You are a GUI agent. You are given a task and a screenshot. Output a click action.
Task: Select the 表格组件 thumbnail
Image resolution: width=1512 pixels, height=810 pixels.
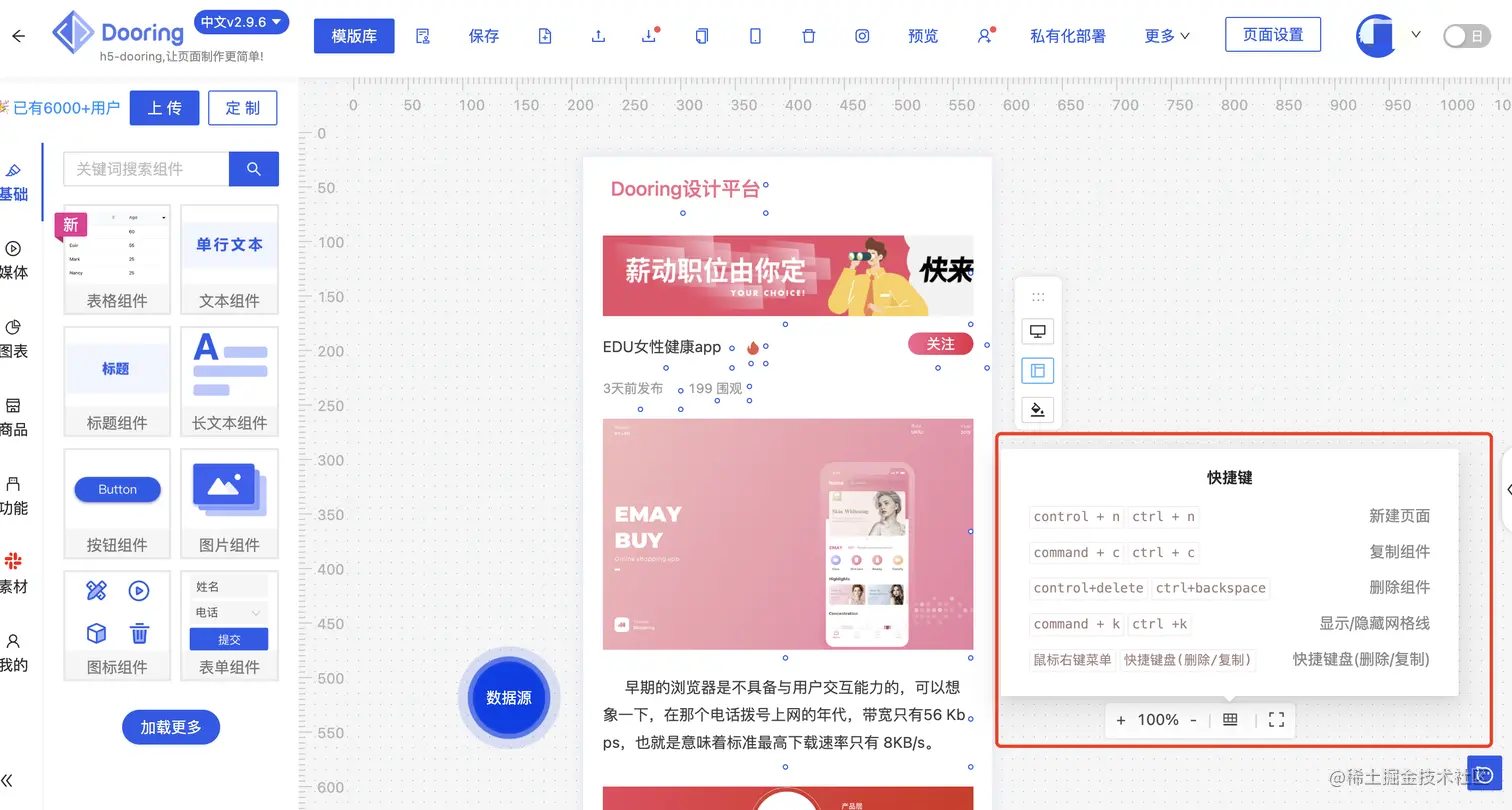[117, 259]
